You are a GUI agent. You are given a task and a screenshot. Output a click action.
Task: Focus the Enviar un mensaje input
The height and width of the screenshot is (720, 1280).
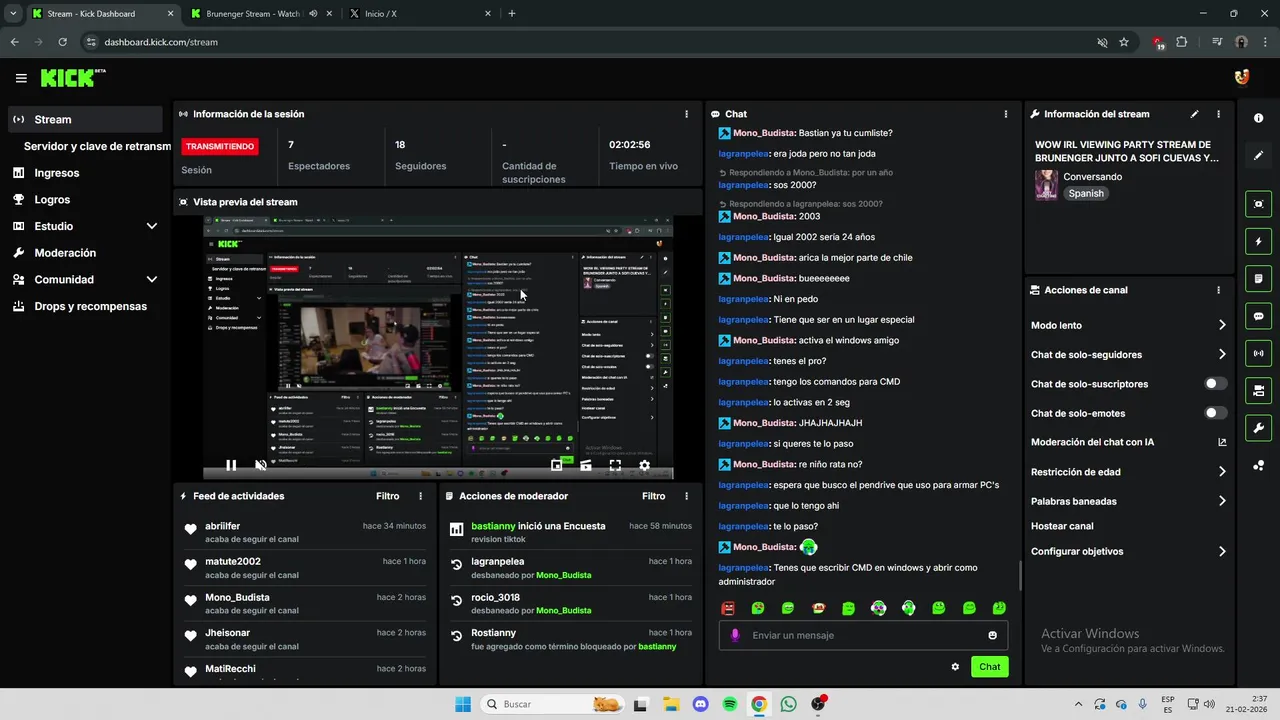(864, 635)
